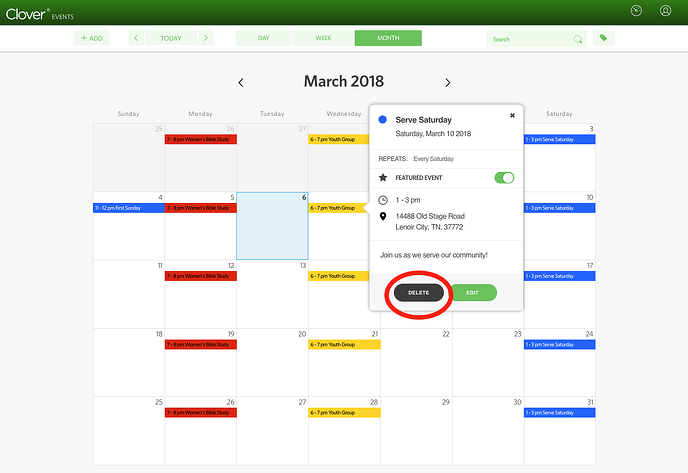Open the user account profile icon

[665, 11]
